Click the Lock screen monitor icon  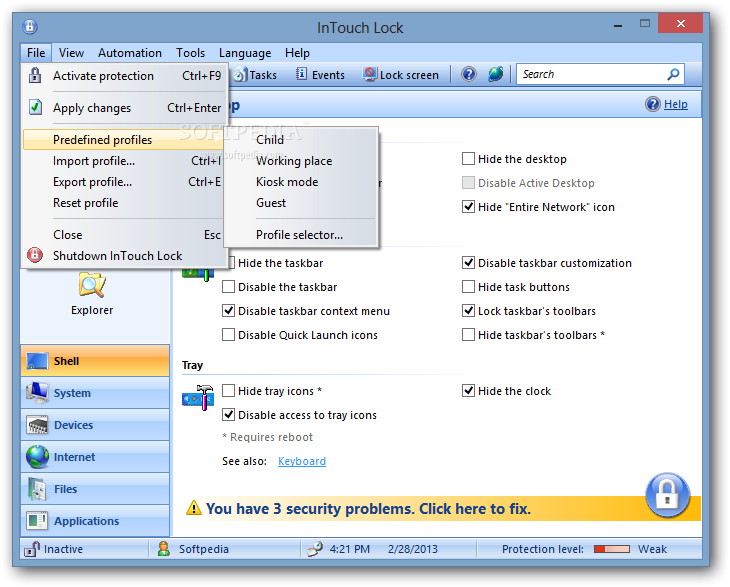pyautogui.click(x=370, y=74)
